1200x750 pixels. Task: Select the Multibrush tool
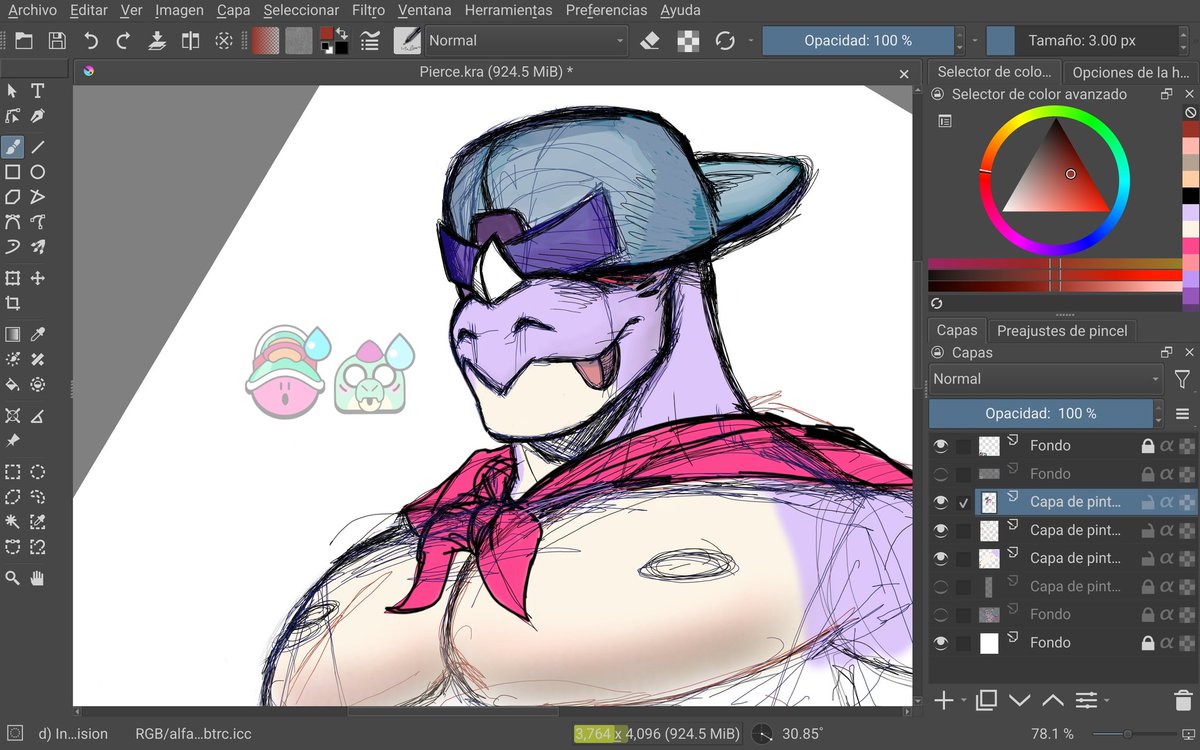[37, 247]
